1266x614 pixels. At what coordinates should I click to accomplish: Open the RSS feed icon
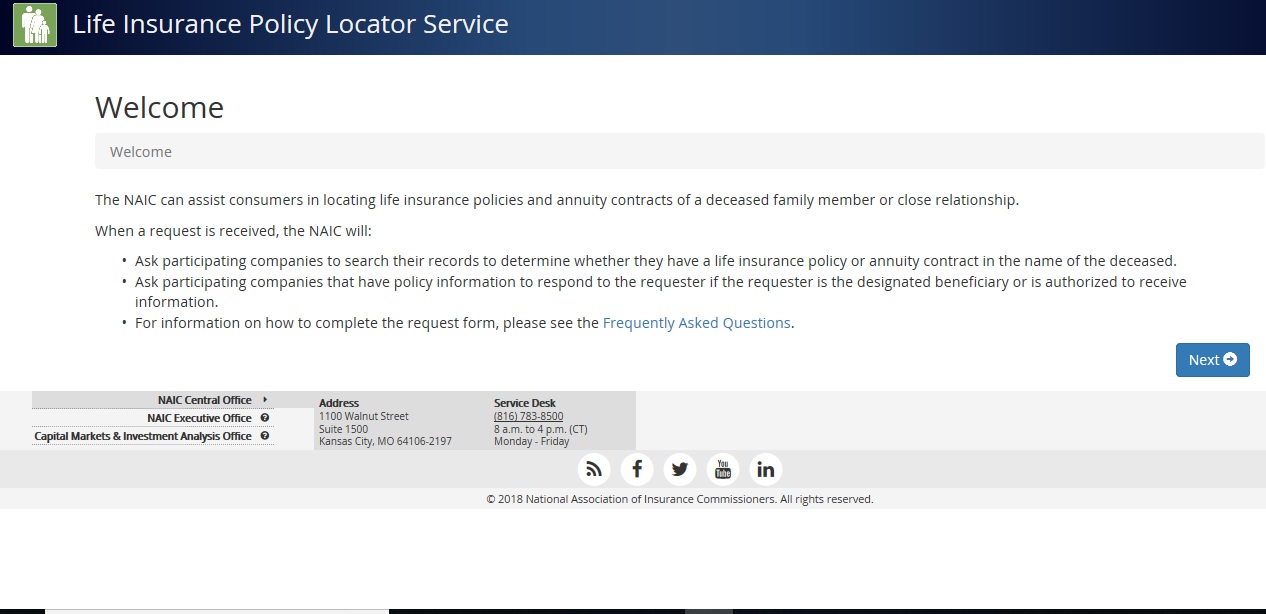tap(594, 469)
